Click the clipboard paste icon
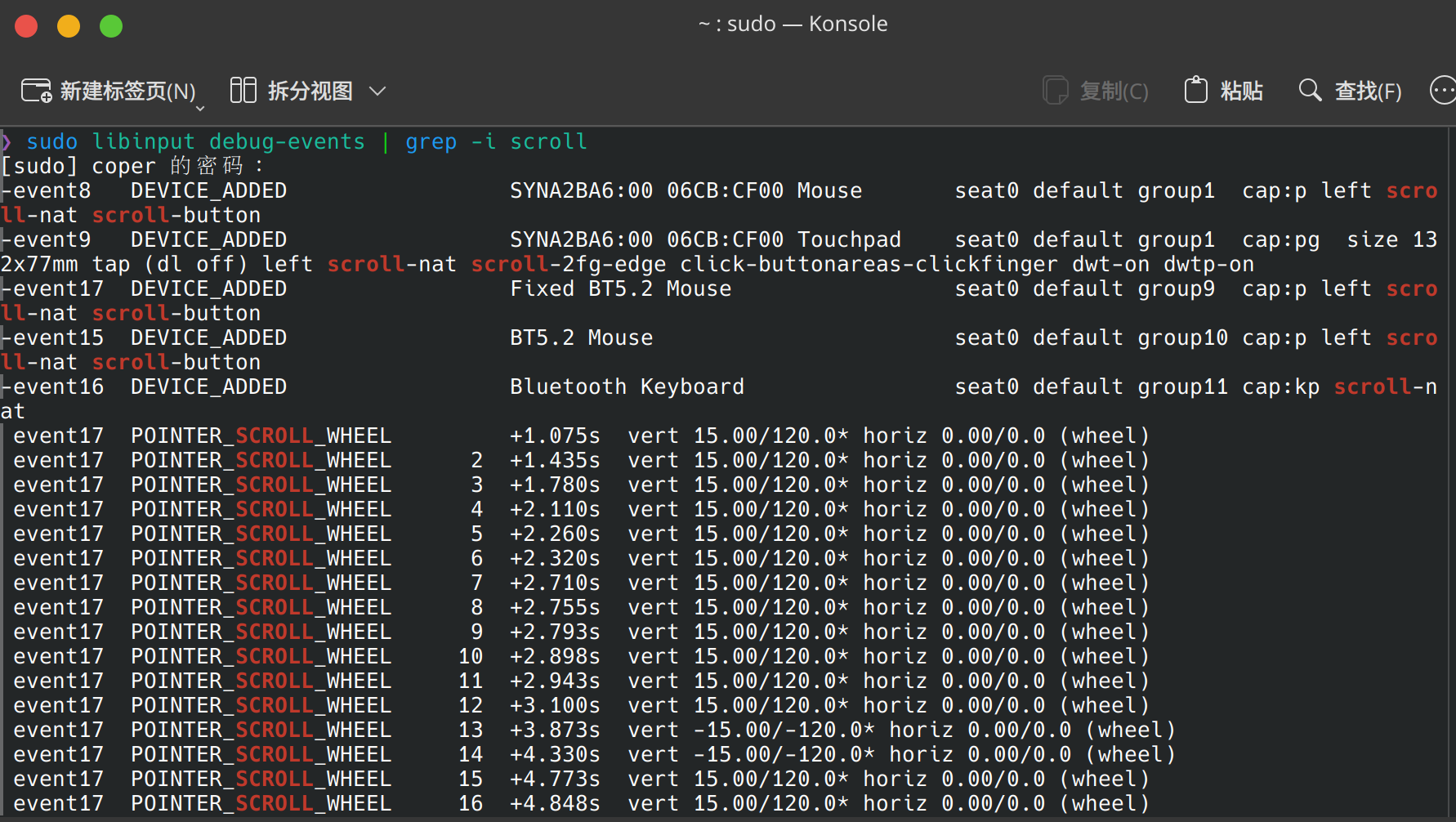Viewport: 1456px width, 822px height. click(1196, 90)
